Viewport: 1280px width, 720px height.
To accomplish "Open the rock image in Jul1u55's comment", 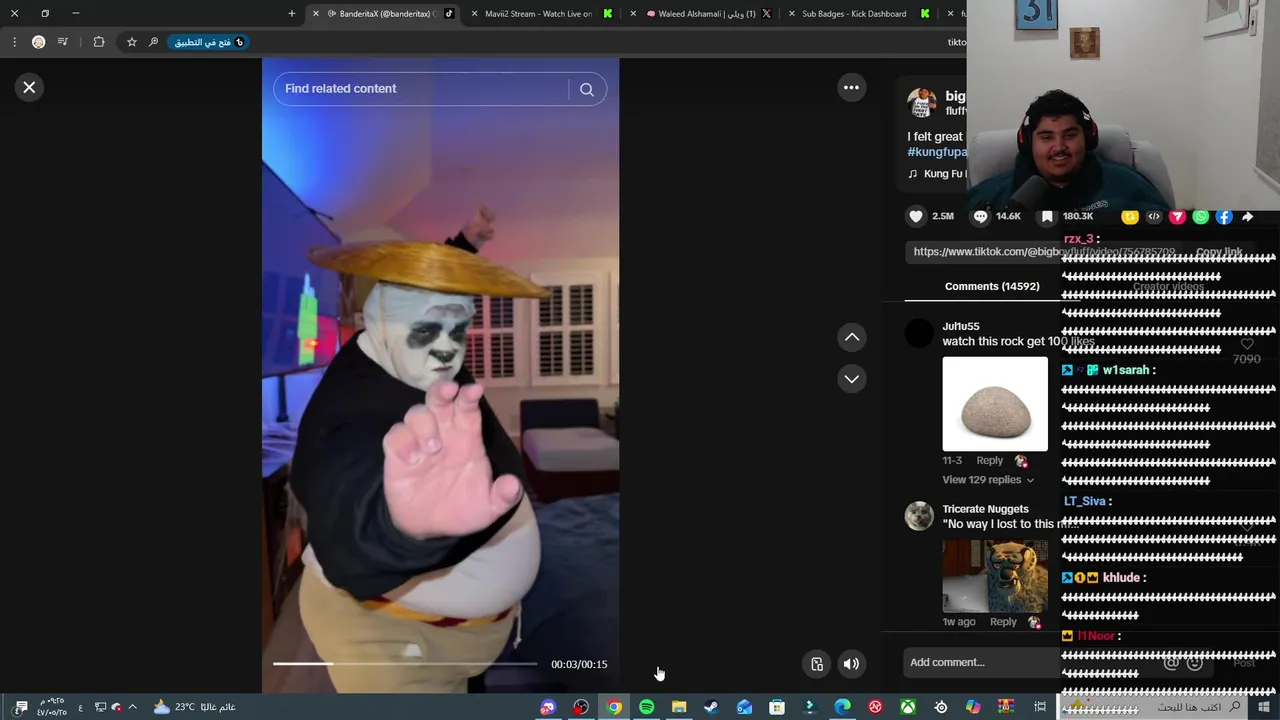I will point(995,404).
